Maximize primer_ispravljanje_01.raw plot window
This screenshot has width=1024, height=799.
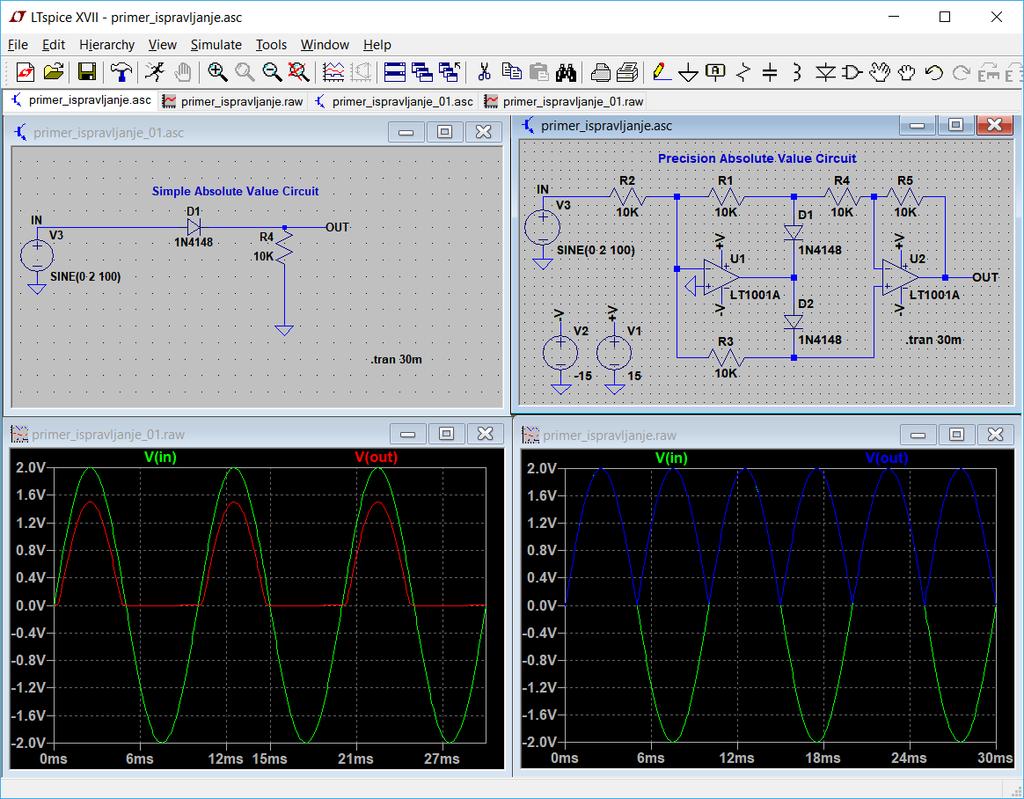pyautogui.click(x=446, y=434)
